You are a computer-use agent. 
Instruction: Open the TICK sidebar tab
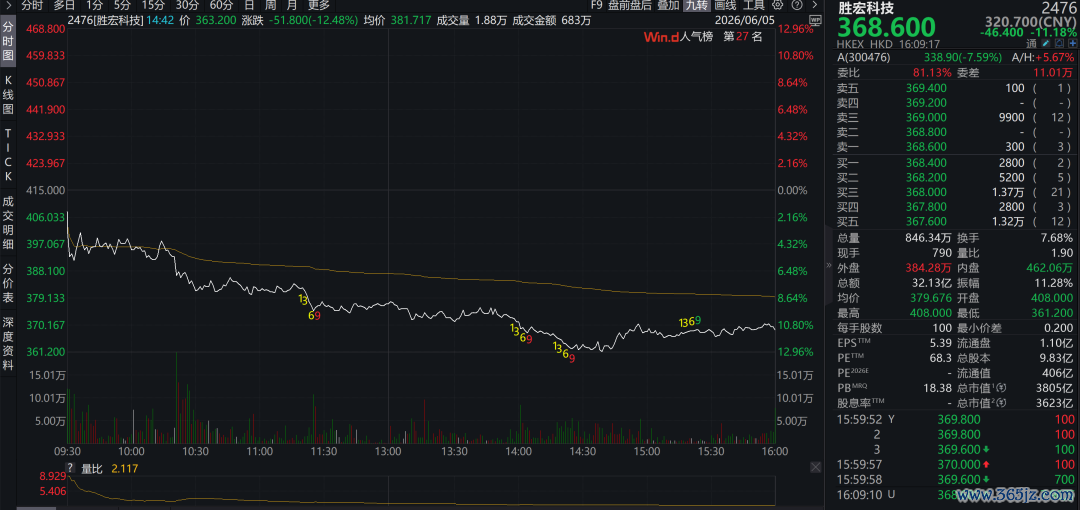tap(8, 155)
